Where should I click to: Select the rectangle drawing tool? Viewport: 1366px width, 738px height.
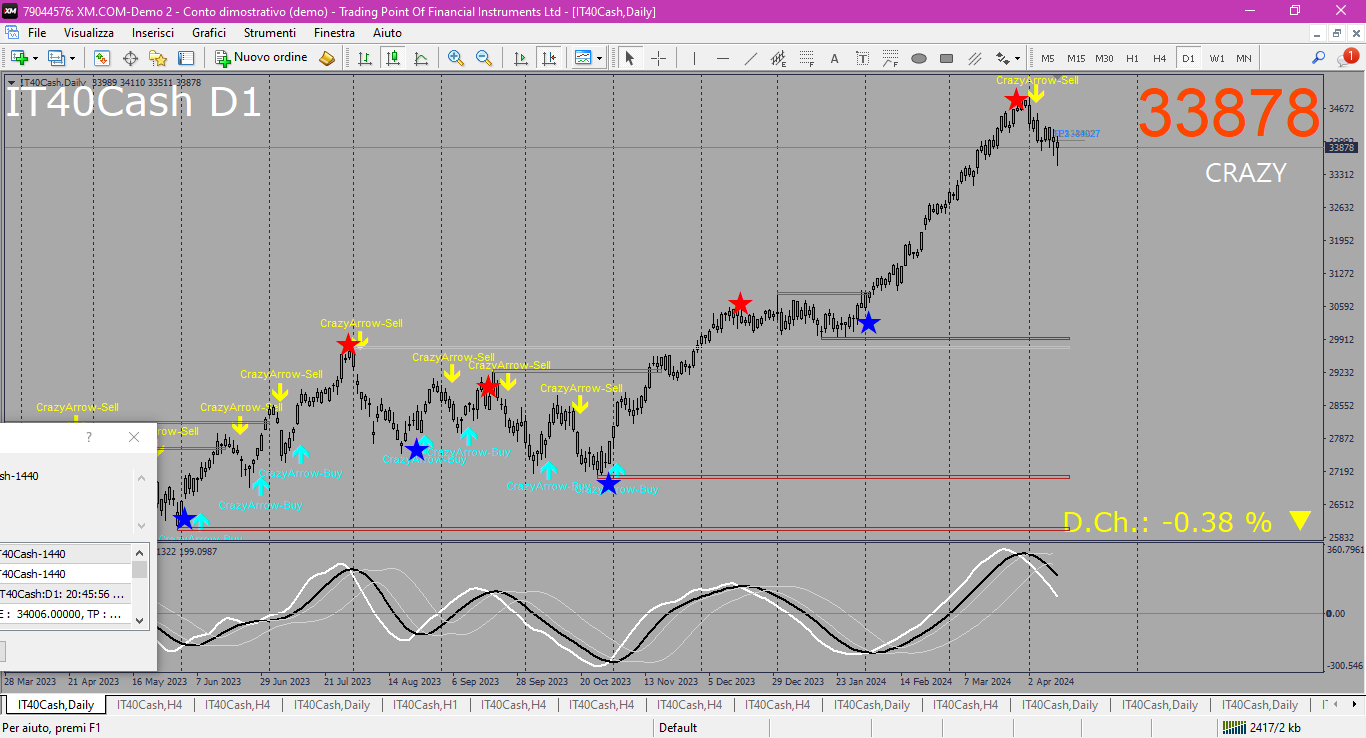click(946, 58)
